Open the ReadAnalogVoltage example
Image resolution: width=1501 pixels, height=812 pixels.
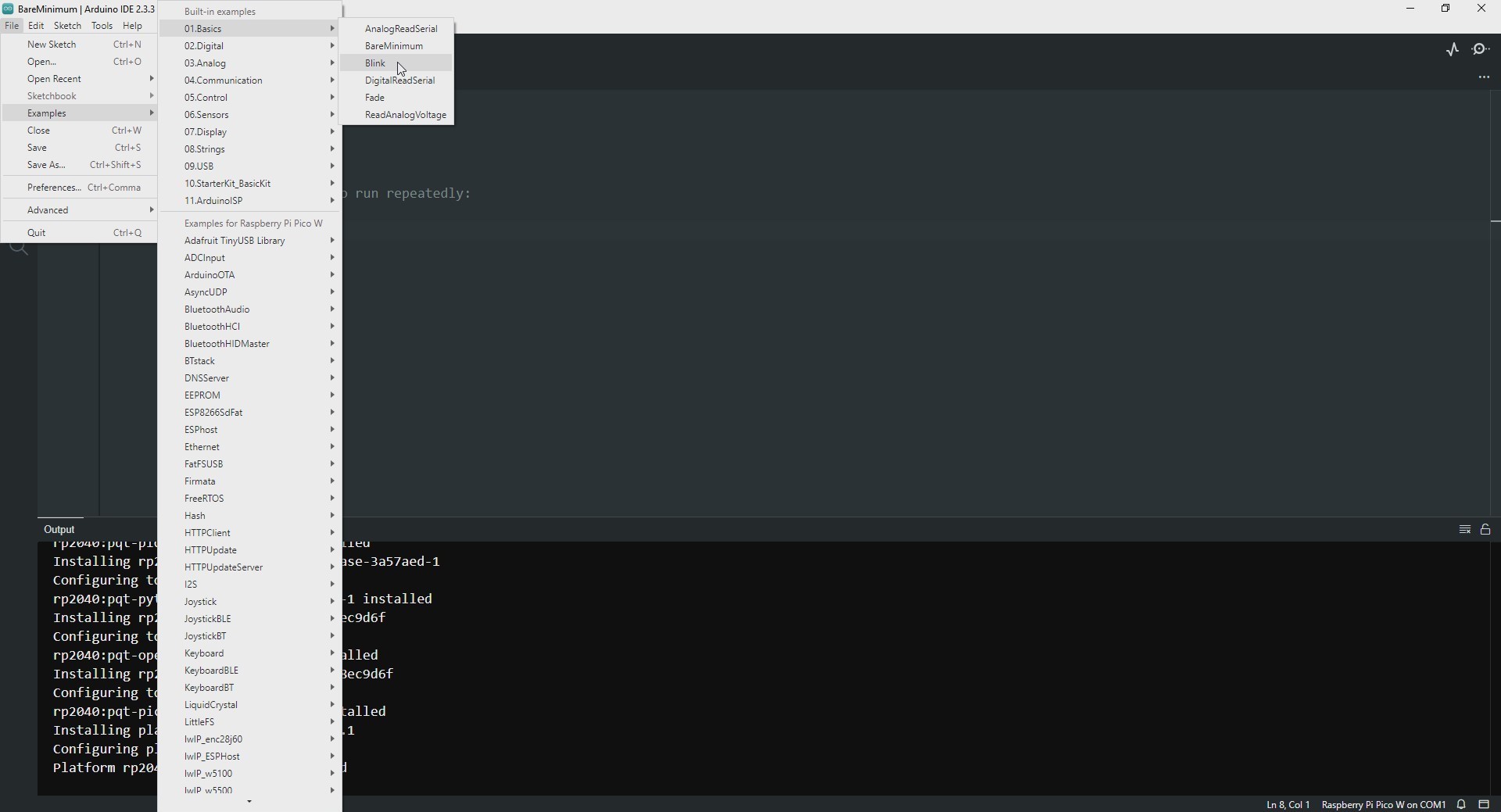[397, 115]
